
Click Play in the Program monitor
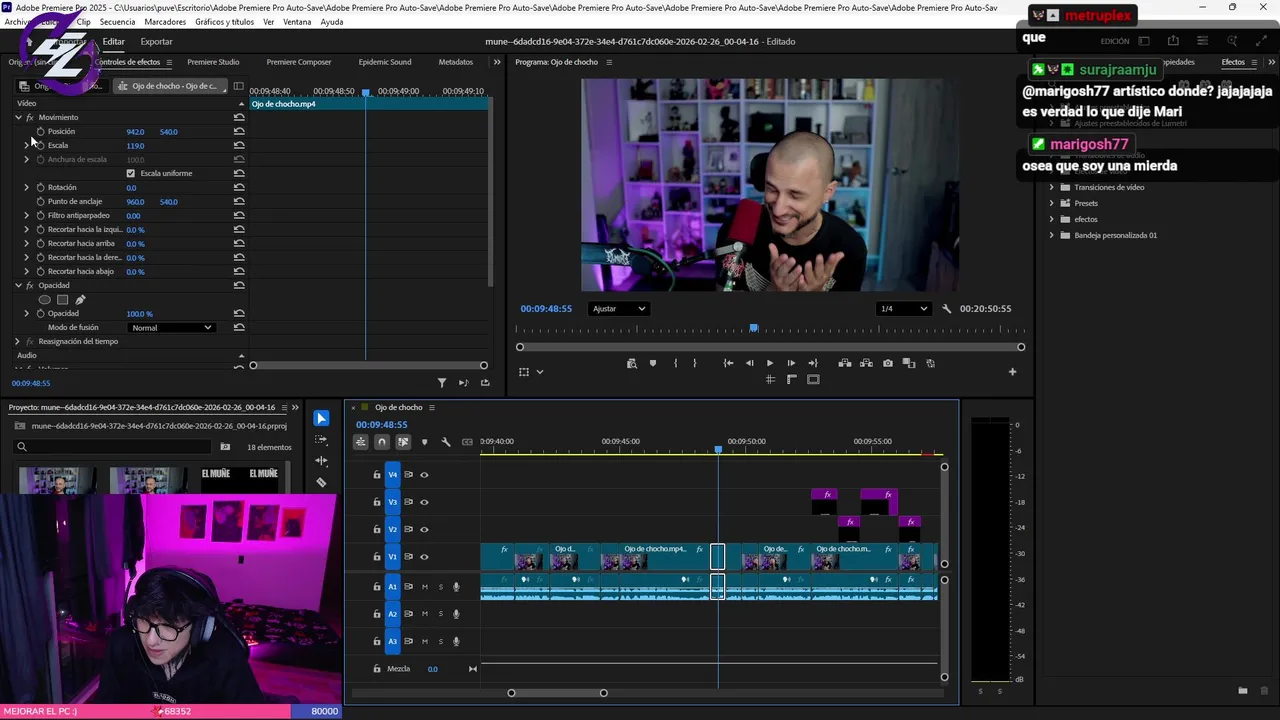coord(769,363)
